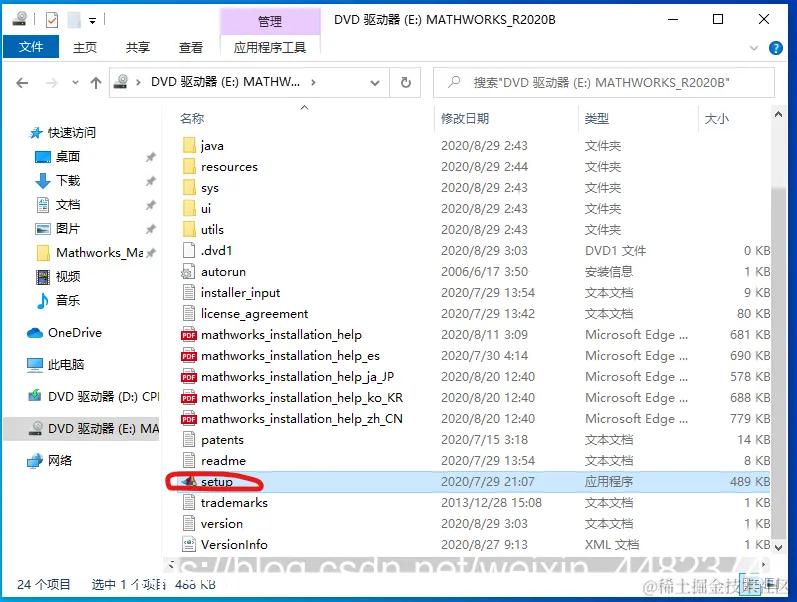Expand the recent locations dropdown arrow
Image resolution: width=797 pixels, height=602 pixels.
[x=75, y=82]
